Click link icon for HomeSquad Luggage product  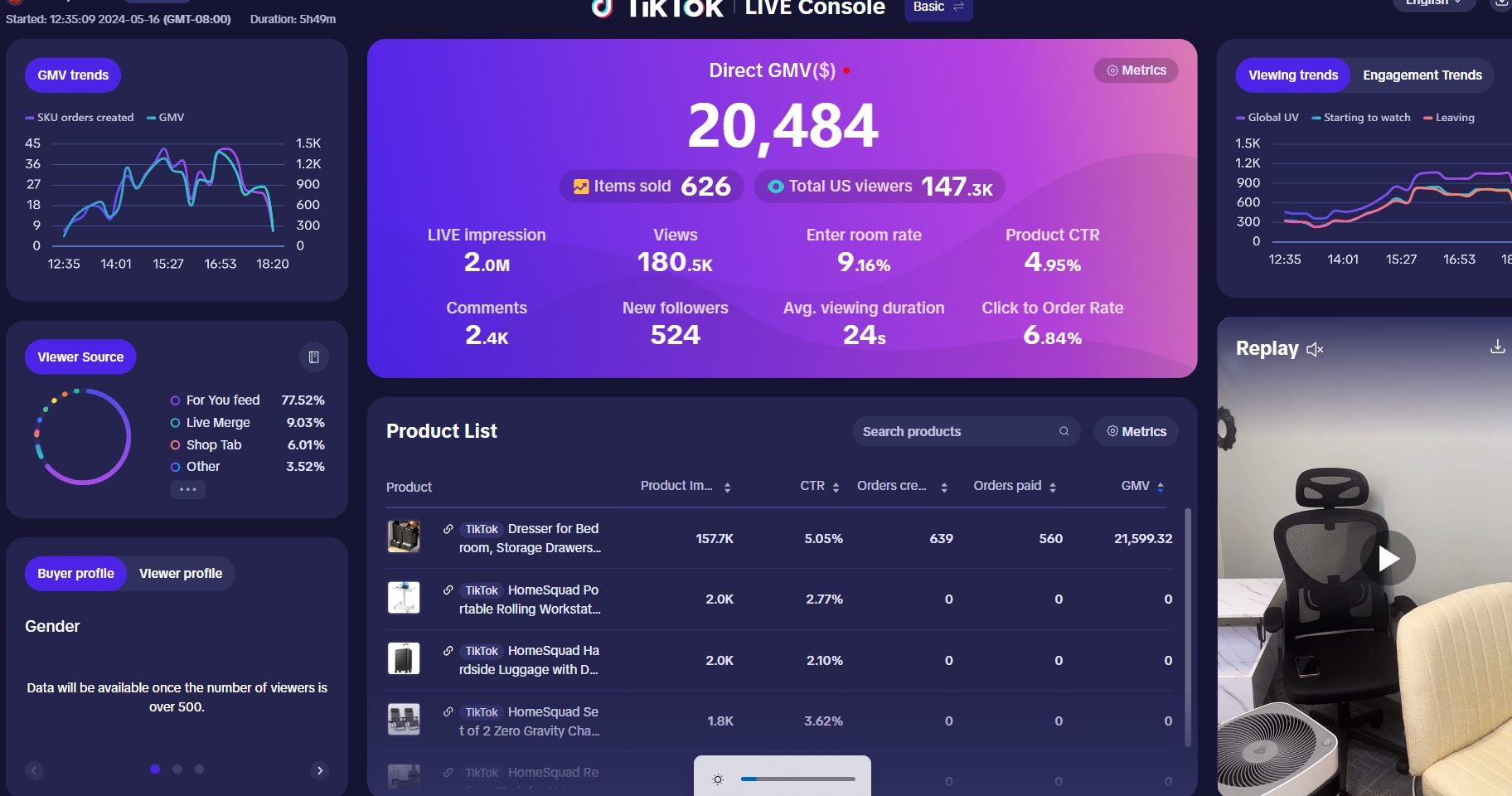[448, 651]
